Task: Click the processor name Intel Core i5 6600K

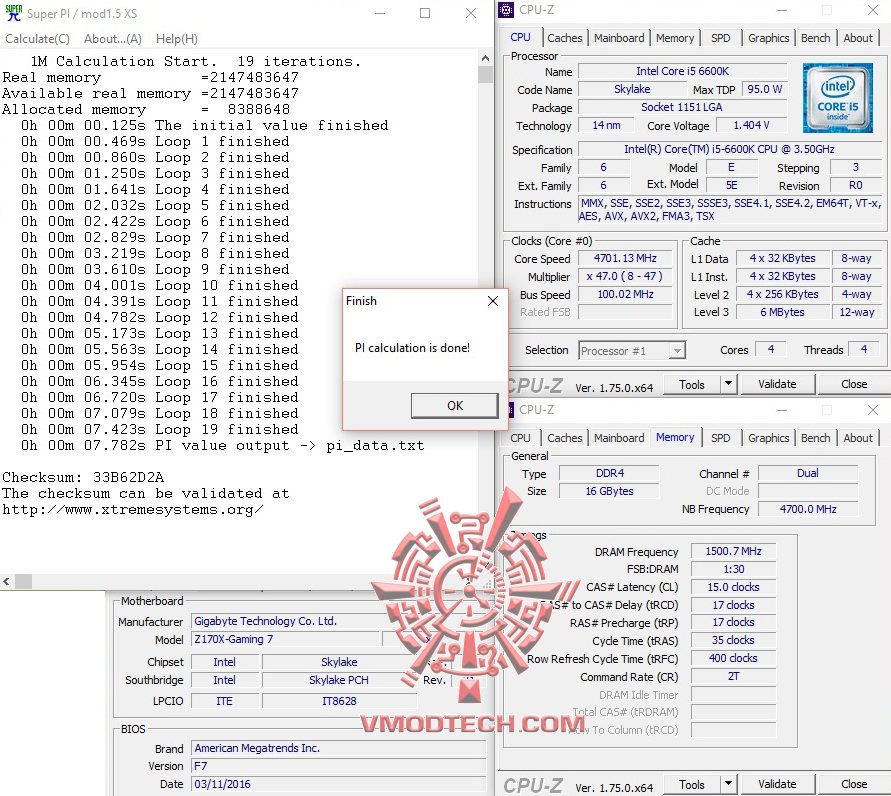Action: point(682,71)
